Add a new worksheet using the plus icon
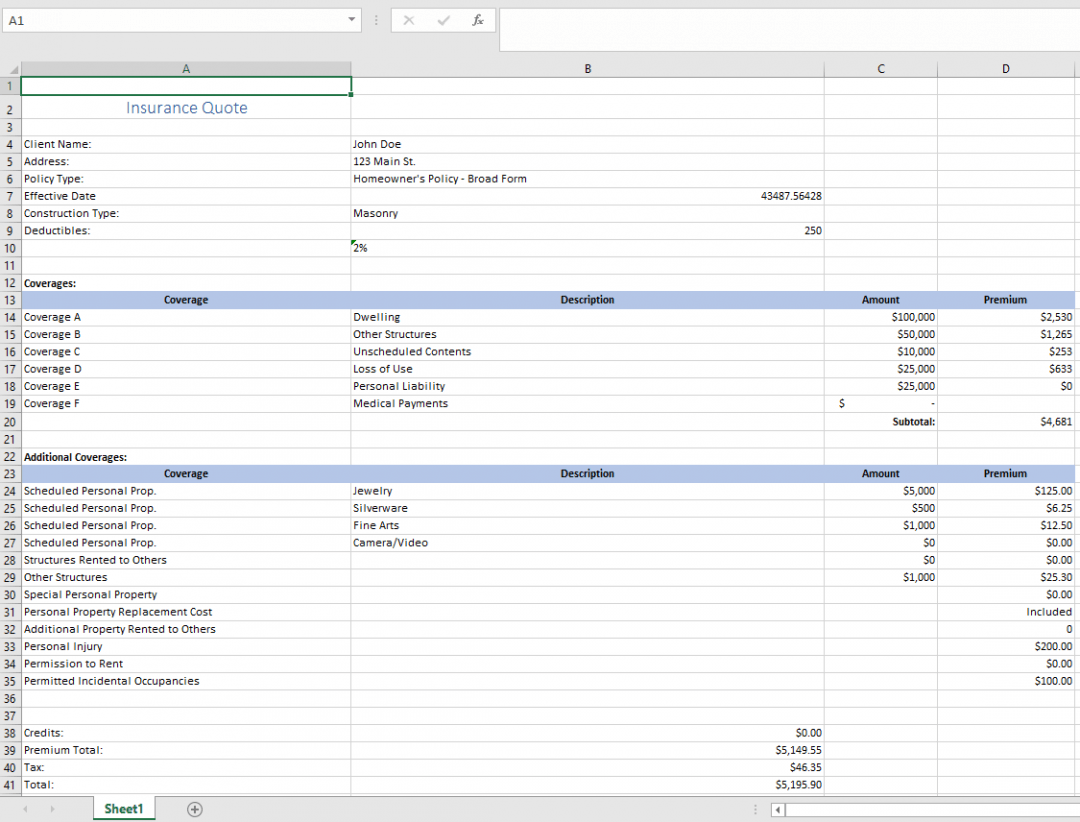1080x822 pixels. pyautogui.click(x=194, y=808)
